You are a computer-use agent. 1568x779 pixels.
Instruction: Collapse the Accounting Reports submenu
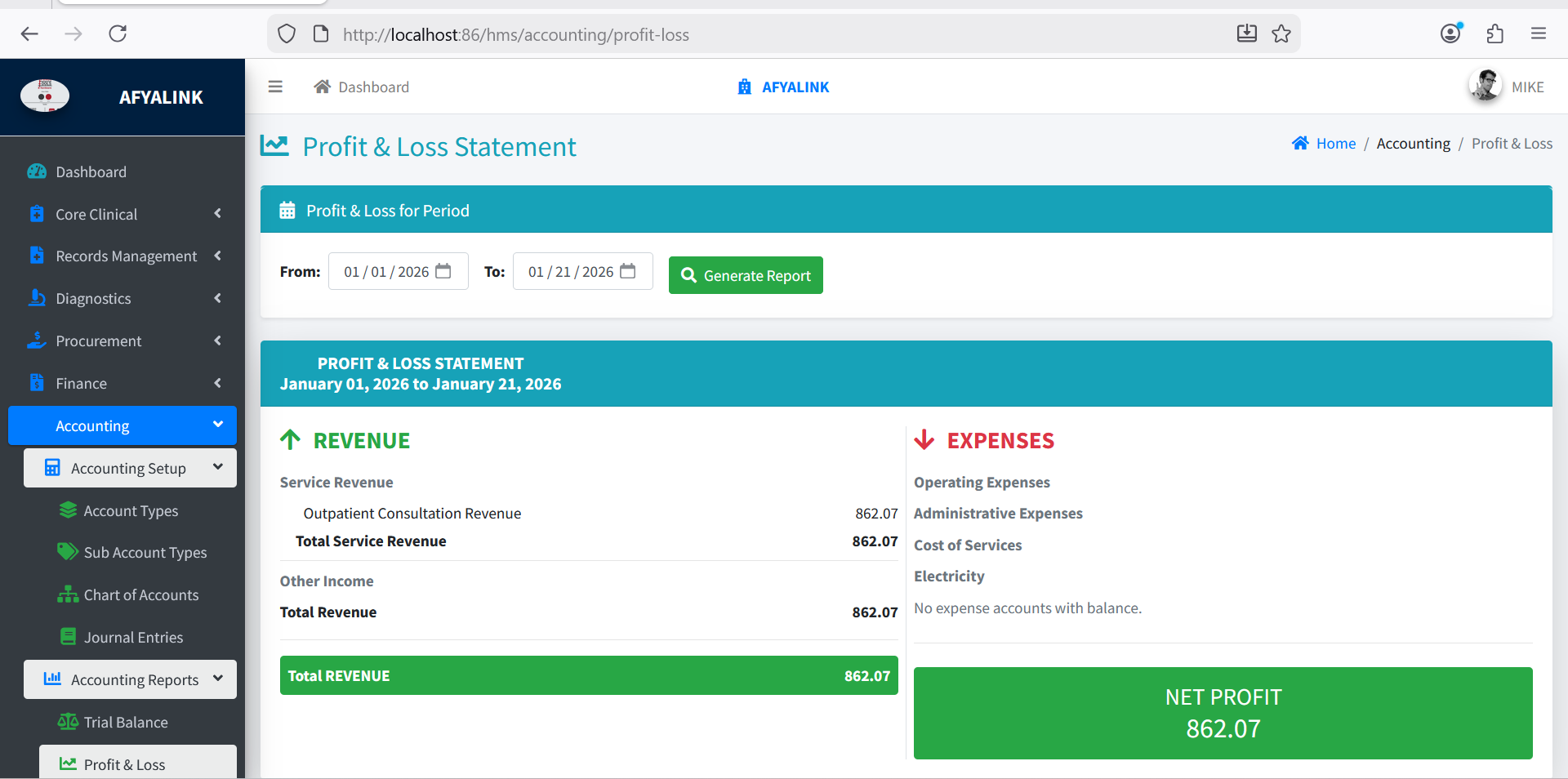coord(130,679)
